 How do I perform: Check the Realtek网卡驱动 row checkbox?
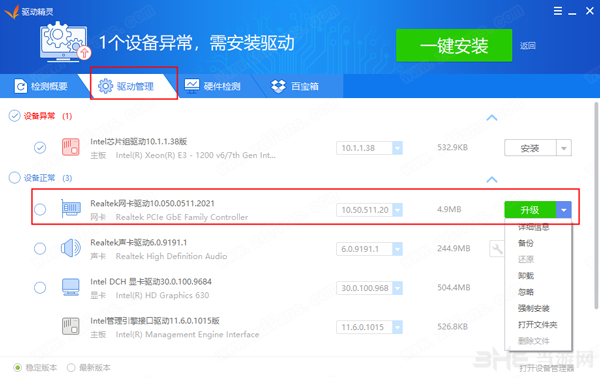tap(40, 210)
